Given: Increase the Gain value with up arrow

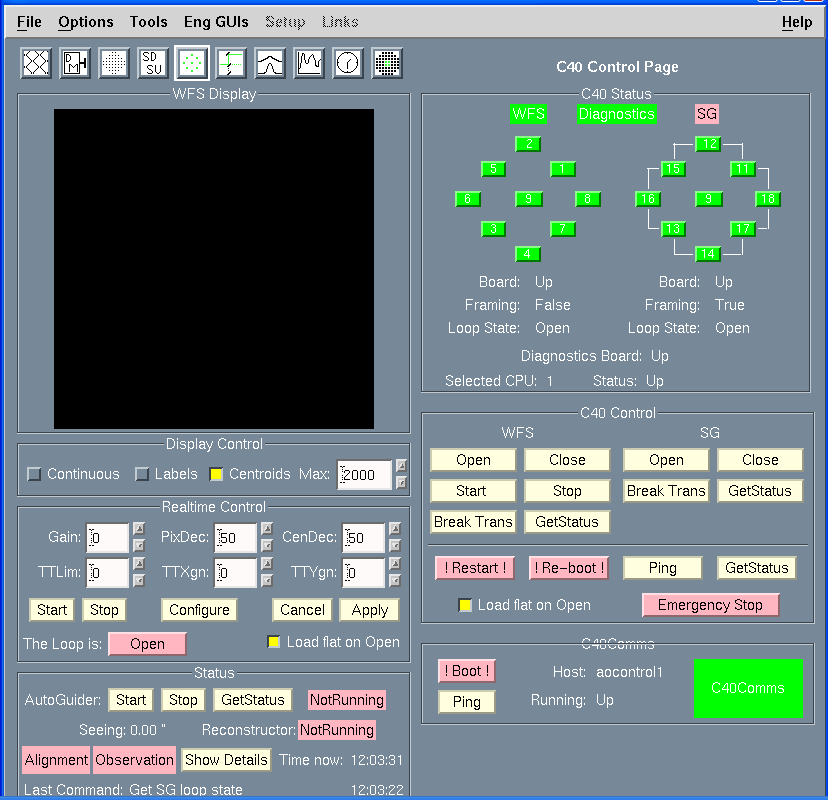Looking at the screenshot, I should (x=139, y=530).
